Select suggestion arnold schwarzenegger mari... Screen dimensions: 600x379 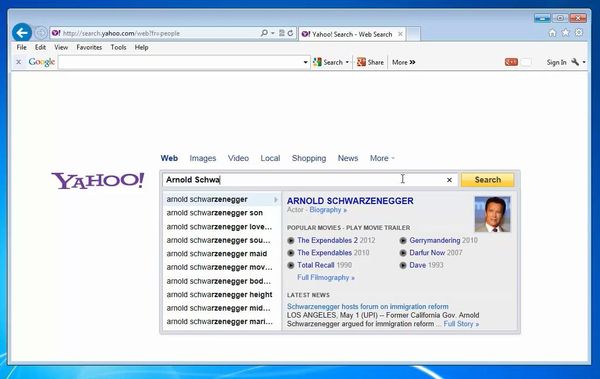coord(222,322)
